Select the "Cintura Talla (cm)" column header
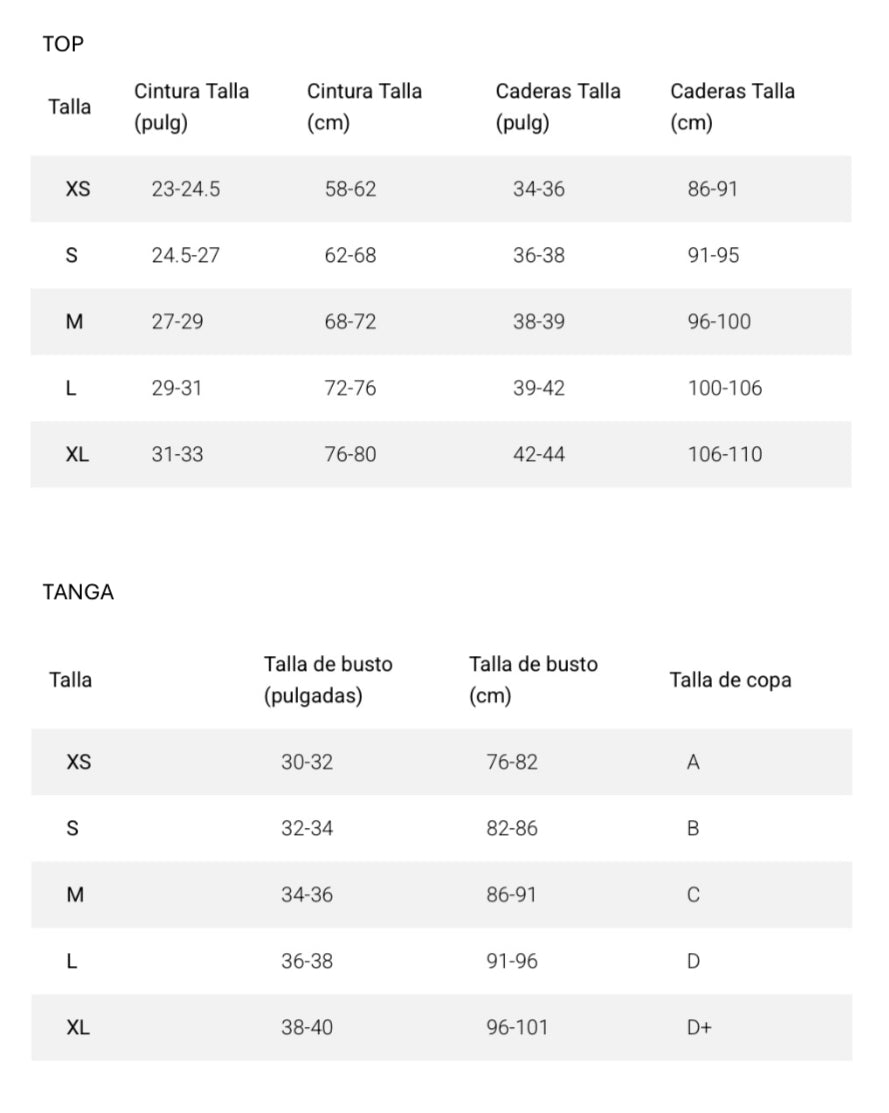This screenshot has width=889, height=1113. click(364, 107)
